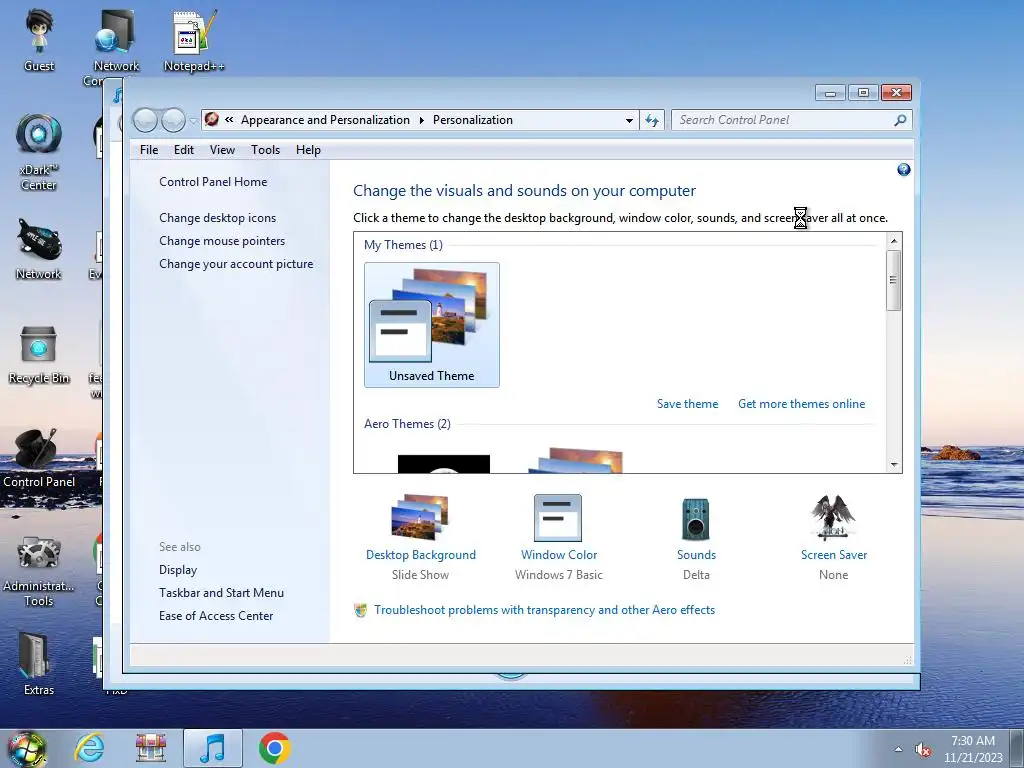Open the Sounds speaker icon

(x=696, y=519)
